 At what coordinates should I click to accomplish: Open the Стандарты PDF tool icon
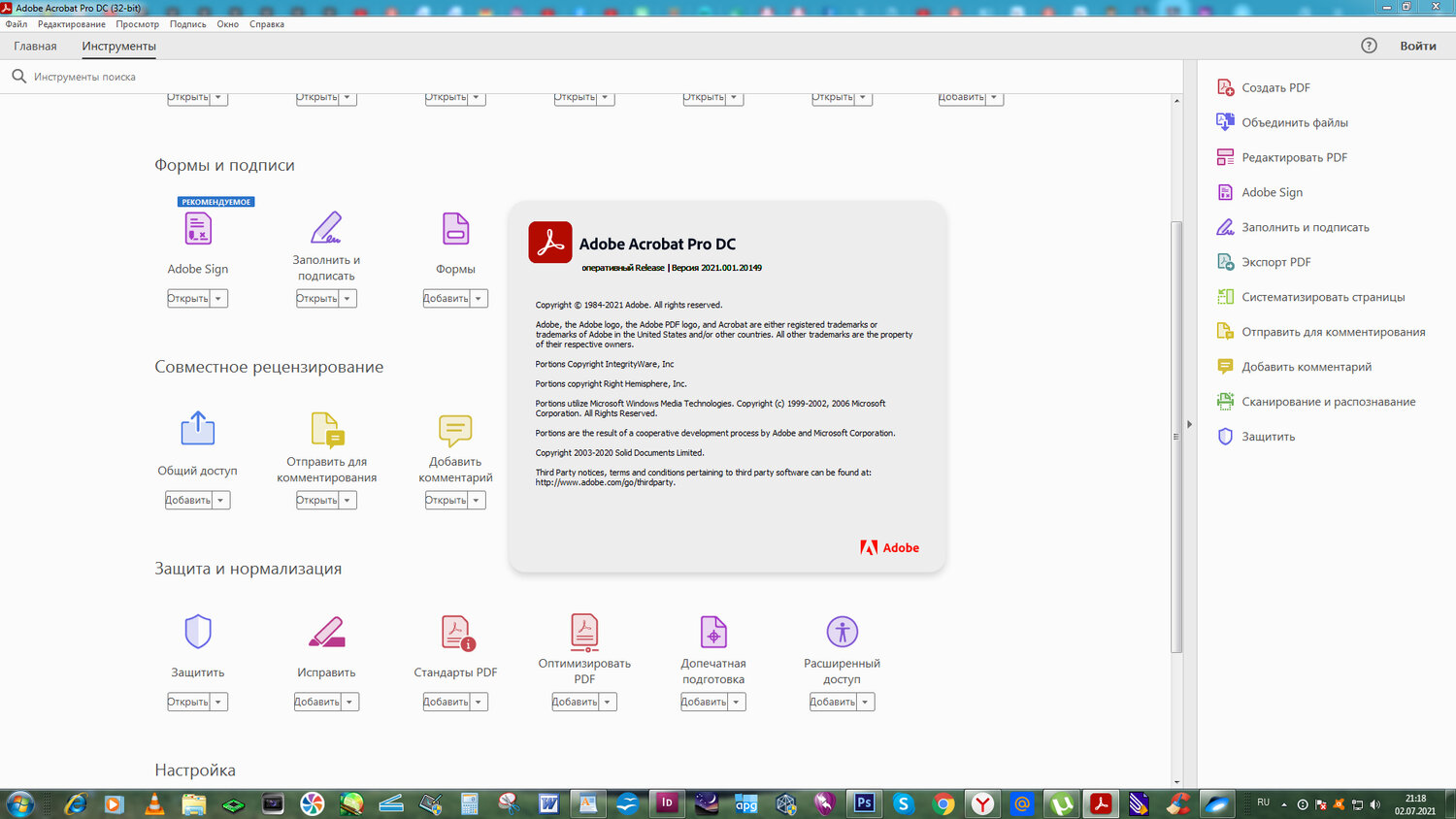(x=457, y=633)
